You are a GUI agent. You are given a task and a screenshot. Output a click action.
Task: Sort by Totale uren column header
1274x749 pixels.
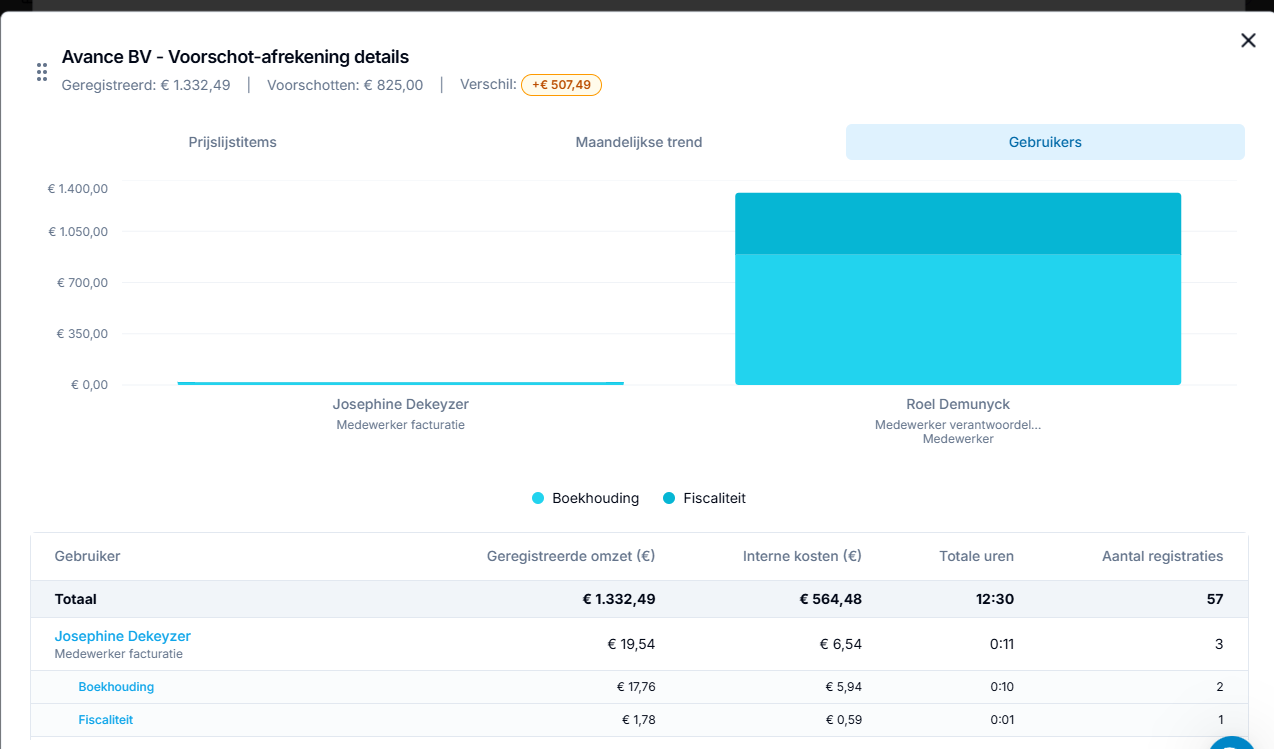977,556
